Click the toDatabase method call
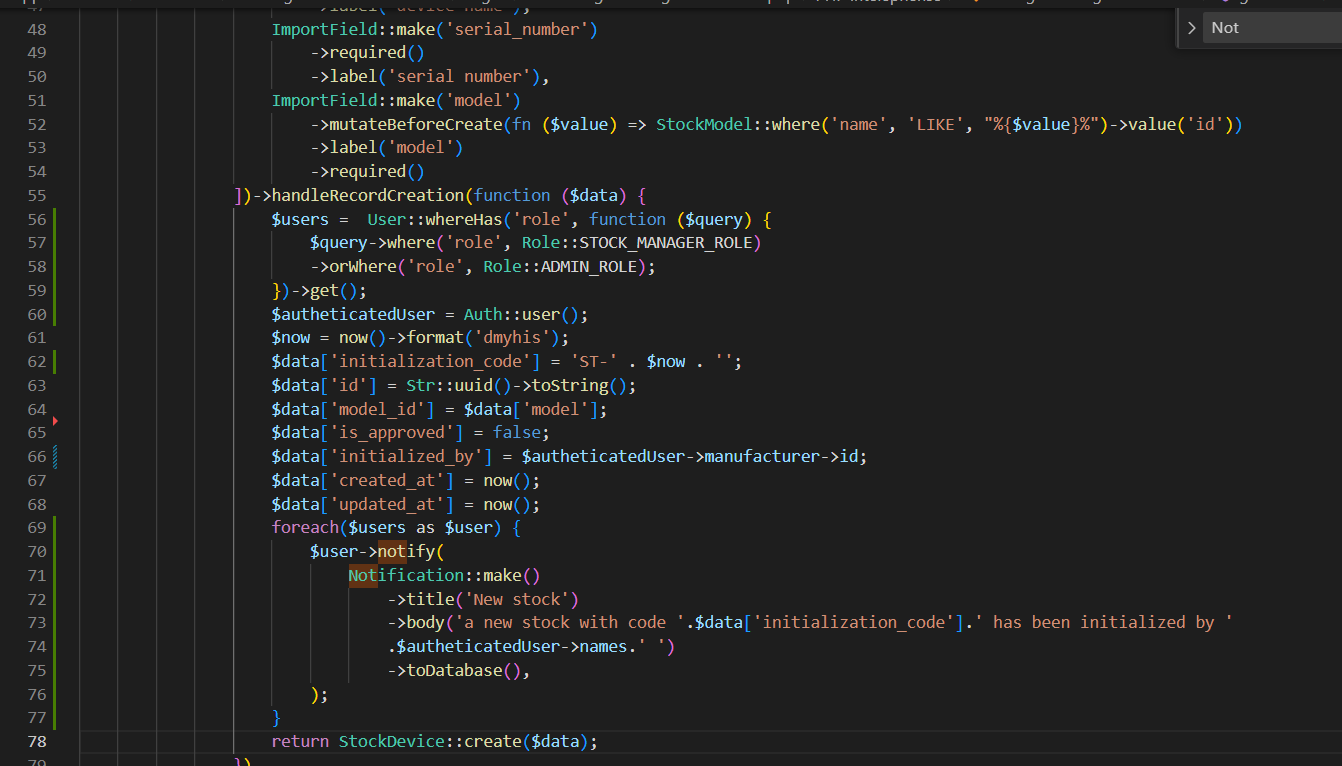The image size is (1342, 766). tap(454, 670)
